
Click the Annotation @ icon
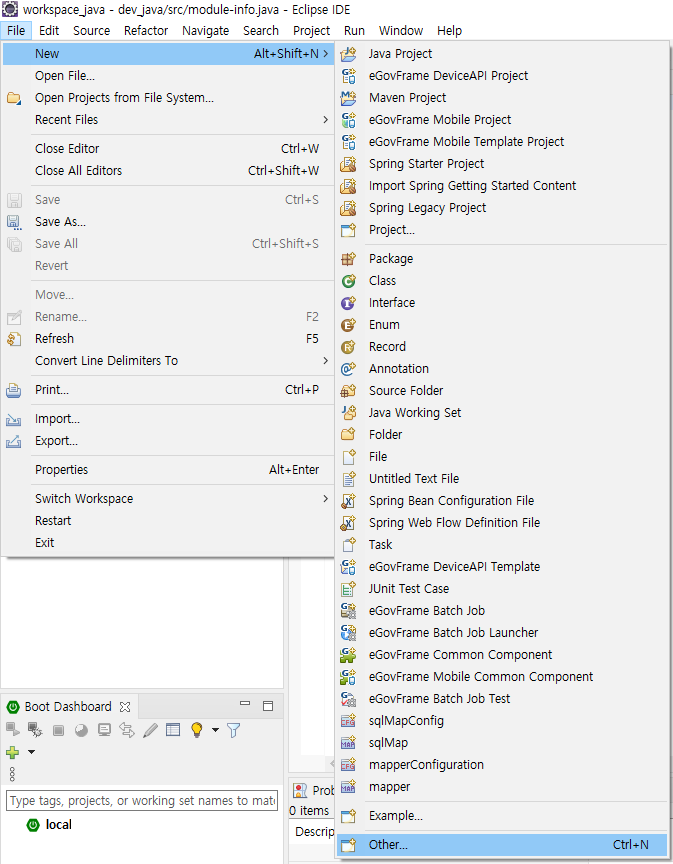point(348,369)
